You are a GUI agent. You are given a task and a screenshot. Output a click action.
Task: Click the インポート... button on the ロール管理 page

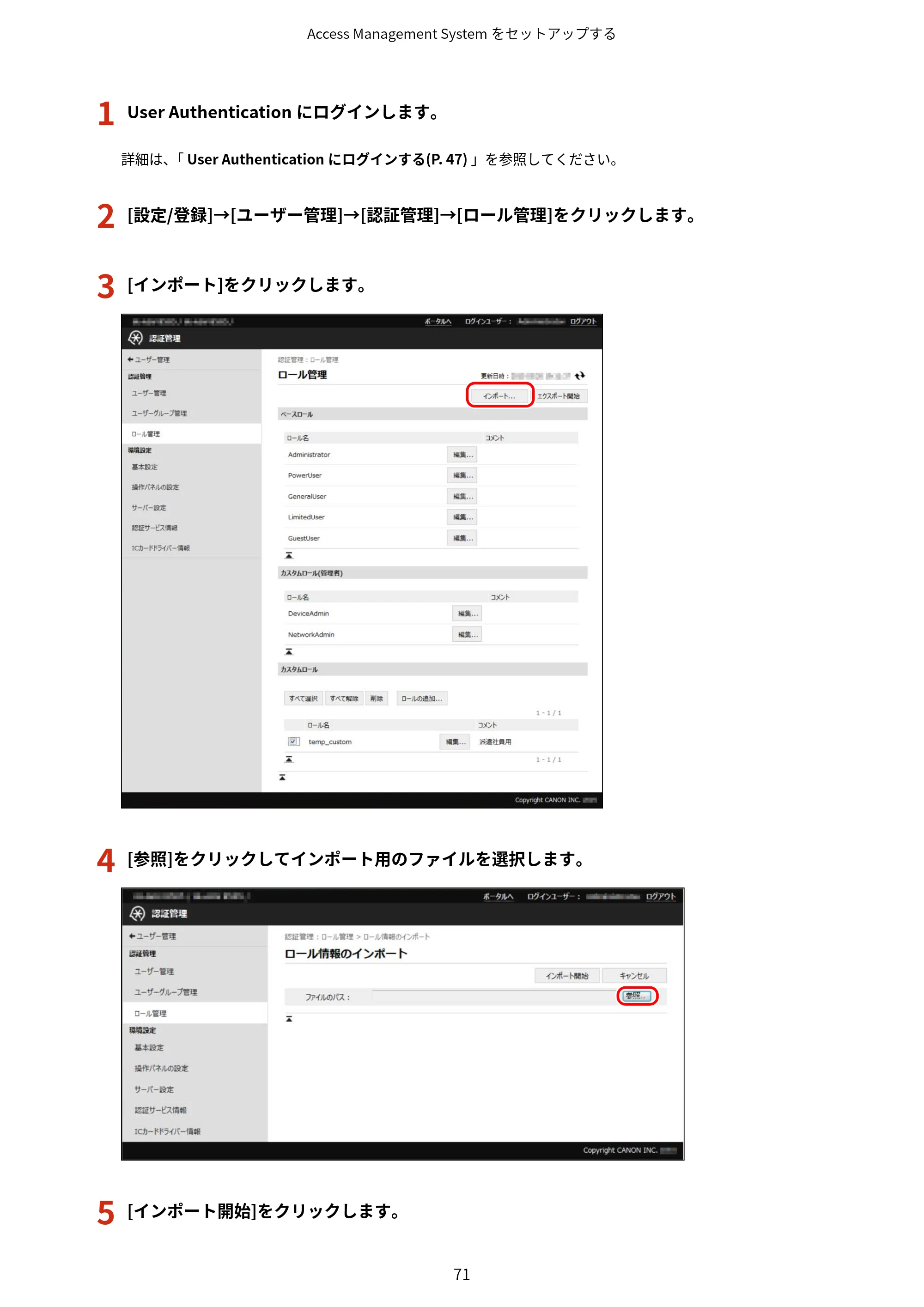click(x=499, y=395)
